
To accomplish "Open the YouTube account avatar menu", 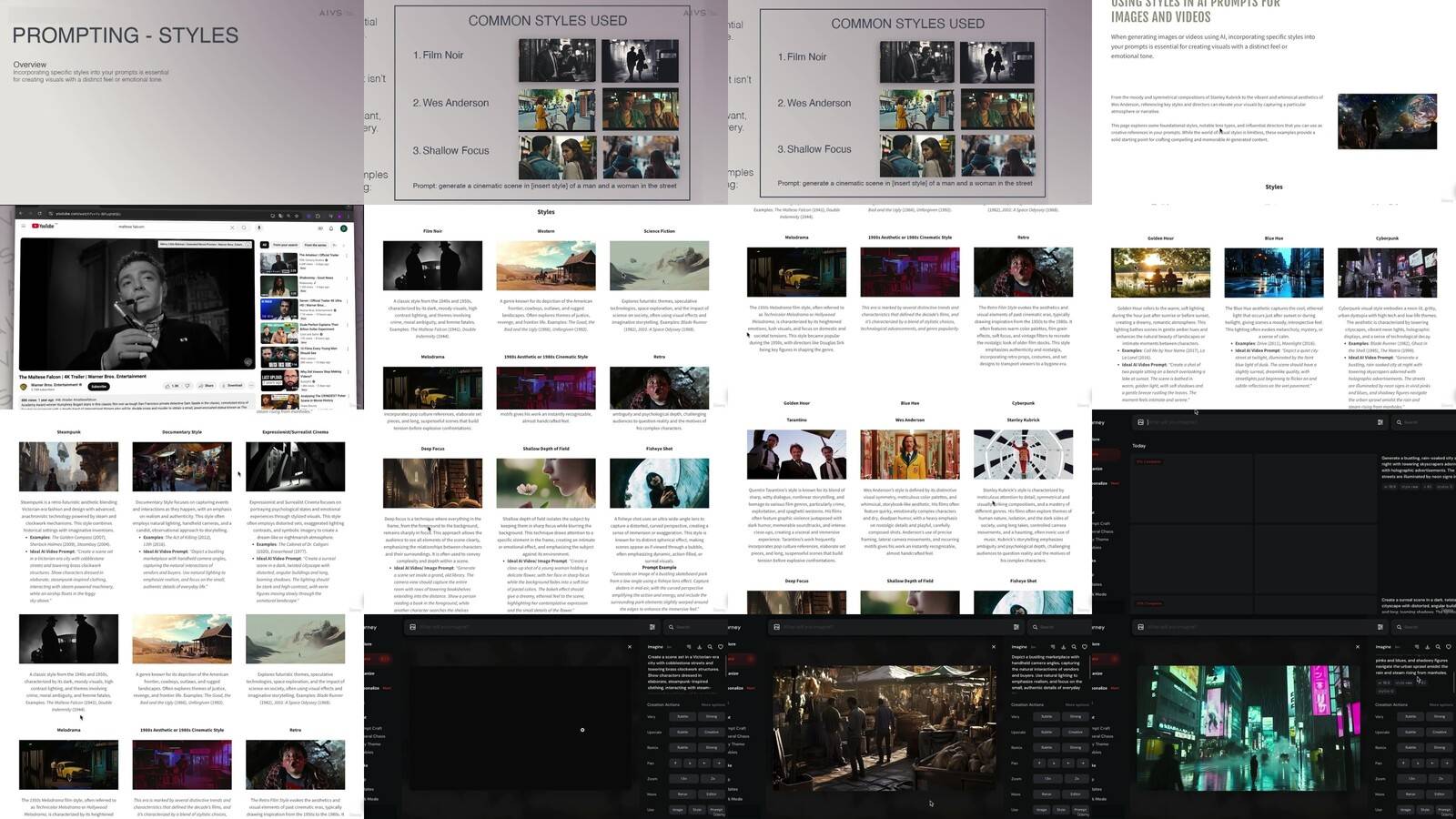I will click(x=344, y=228).
